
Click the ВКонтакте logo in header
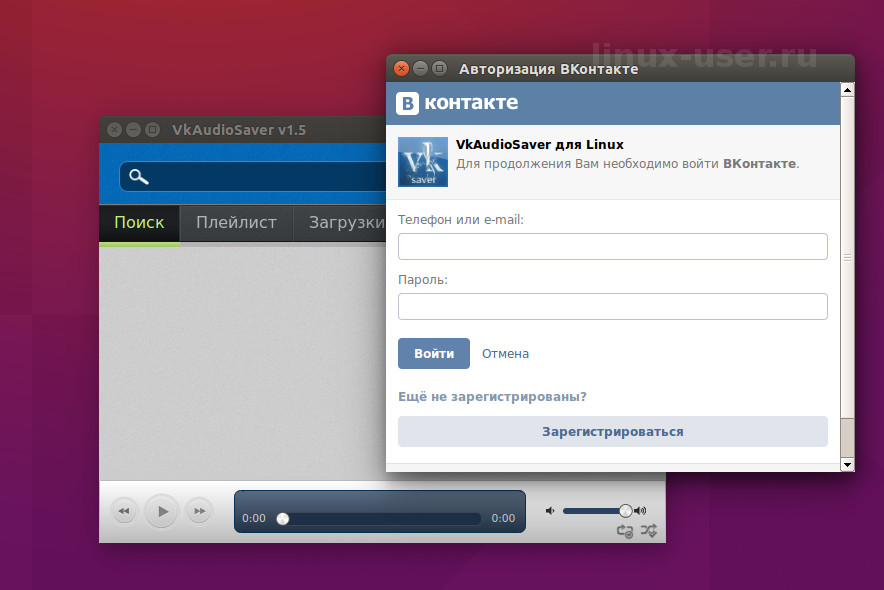point(457,103)
